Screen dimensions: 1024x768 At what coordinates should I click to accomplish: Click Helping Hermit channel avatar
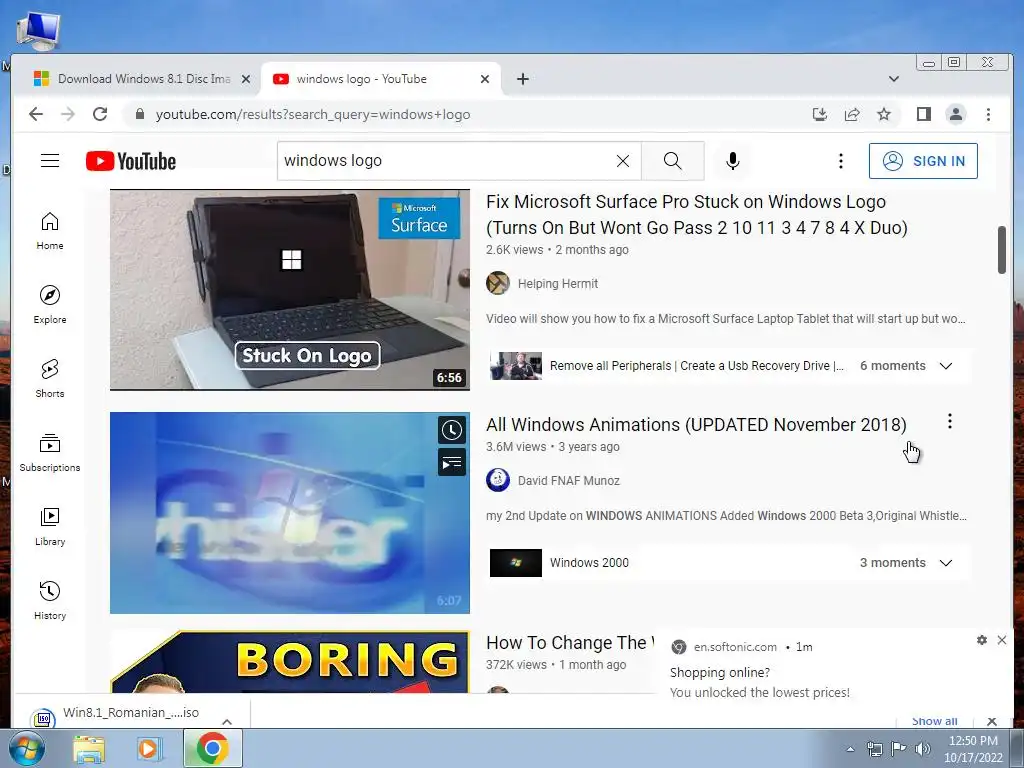(498, 283)
